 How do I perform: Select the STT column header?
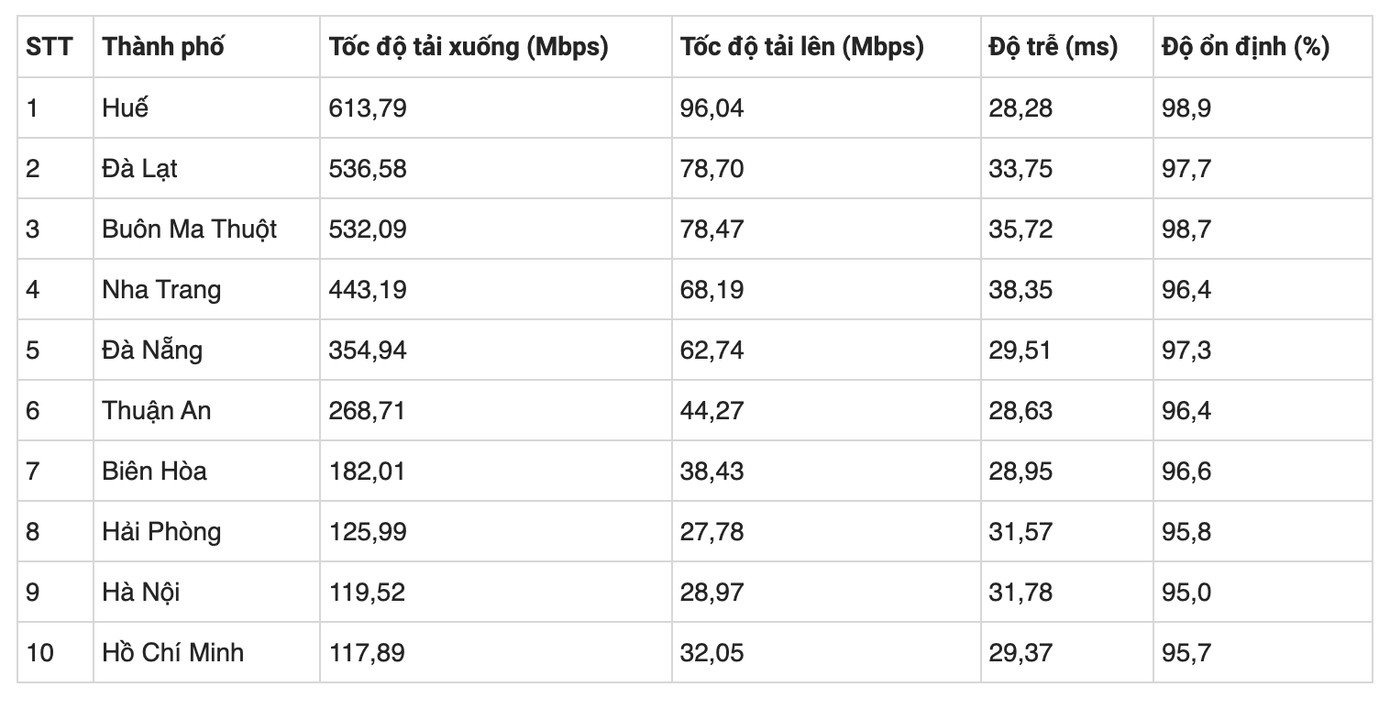tap(49, 47)
